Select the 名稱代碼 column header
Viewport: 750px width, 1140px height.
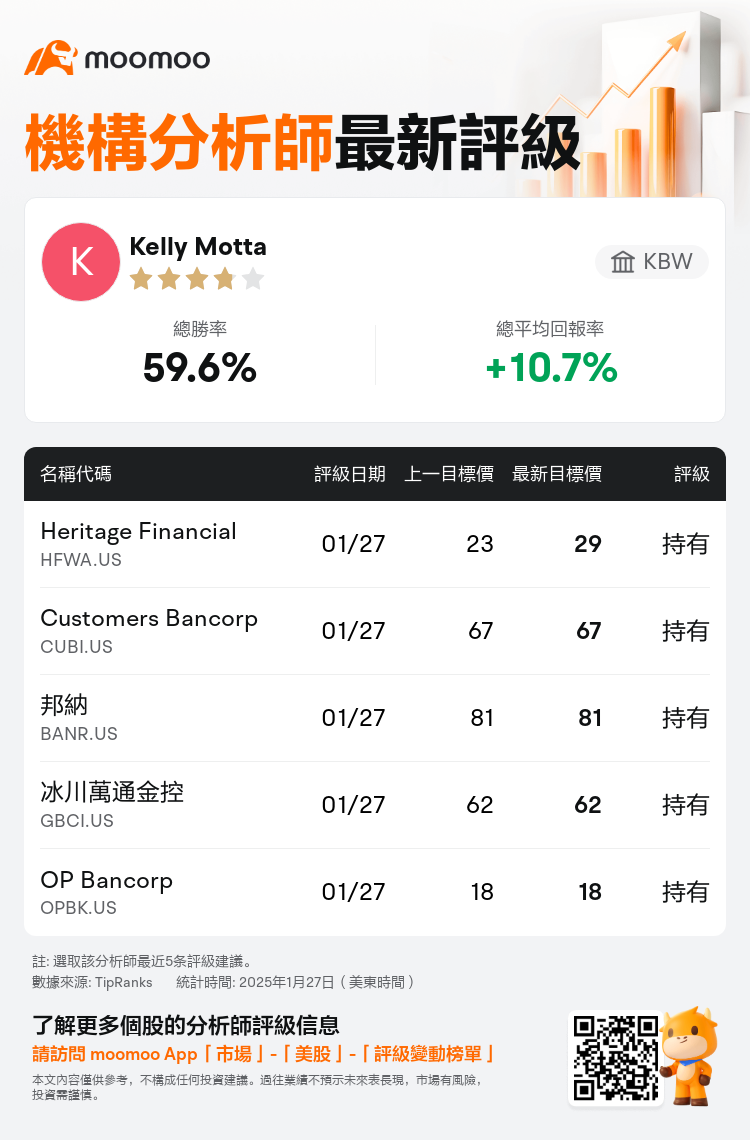pos(76,474)
